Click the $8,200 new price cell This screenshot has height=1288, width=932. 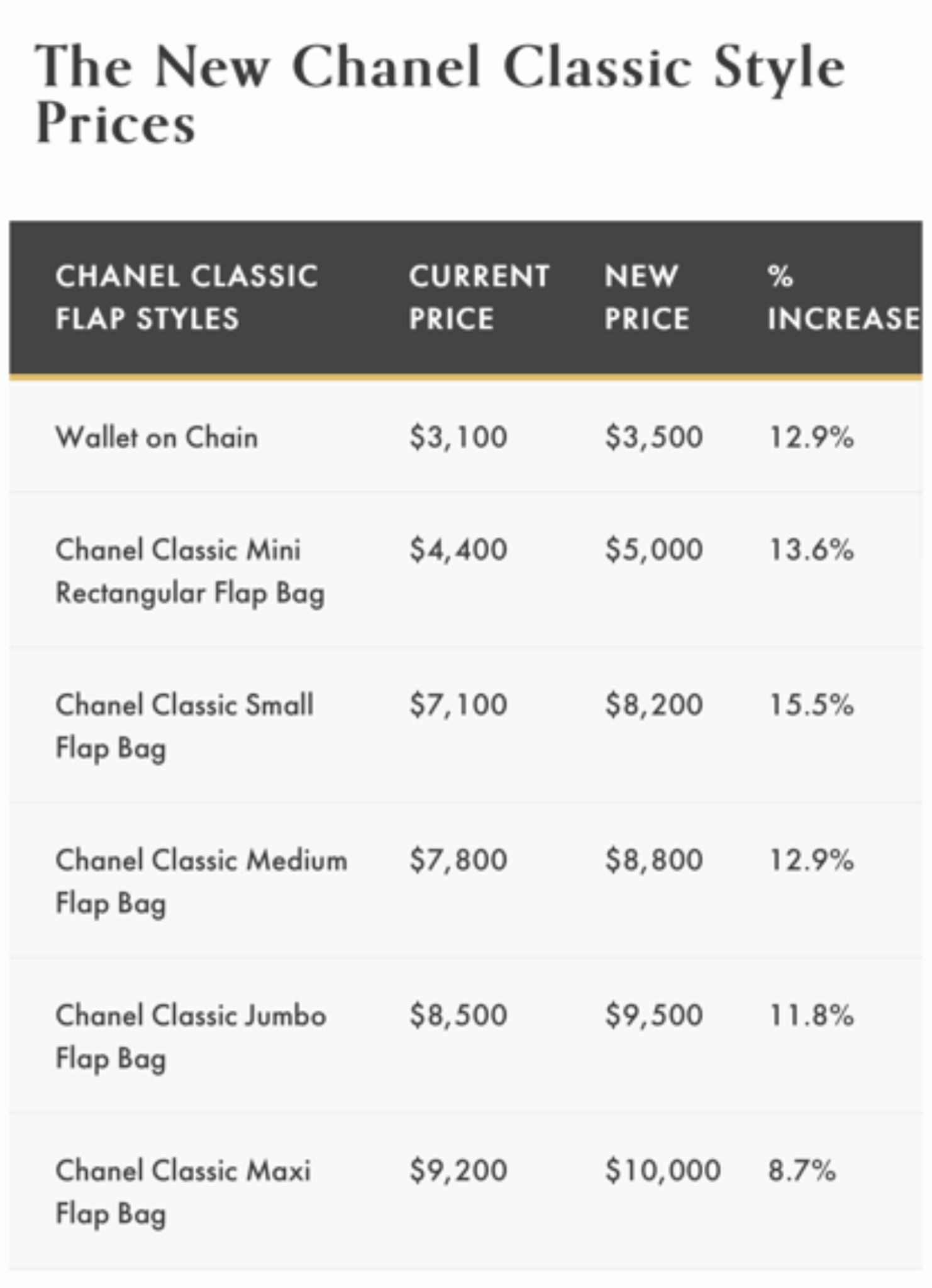tap(654, 705)
